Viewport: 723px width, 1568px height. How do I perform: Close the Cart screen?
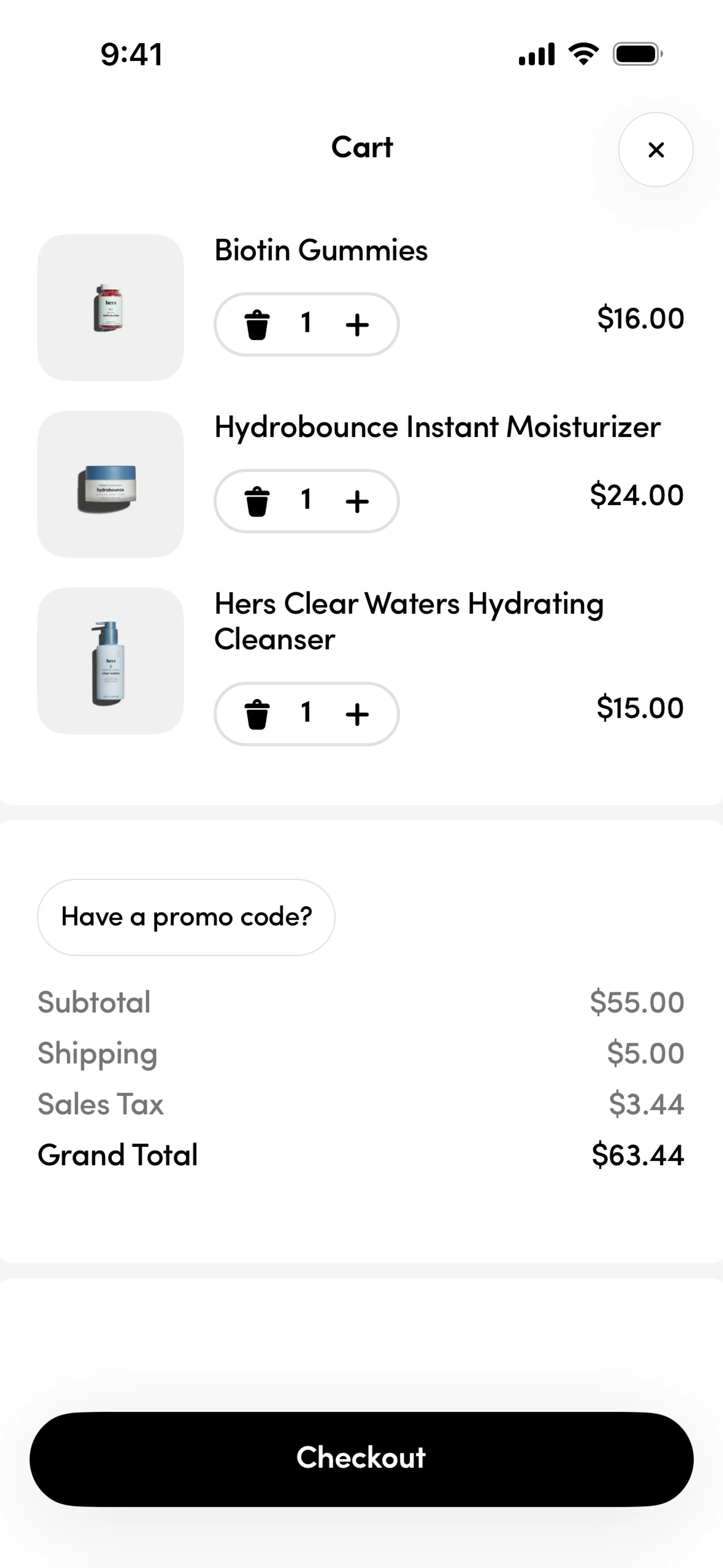(x=656, y=150)
